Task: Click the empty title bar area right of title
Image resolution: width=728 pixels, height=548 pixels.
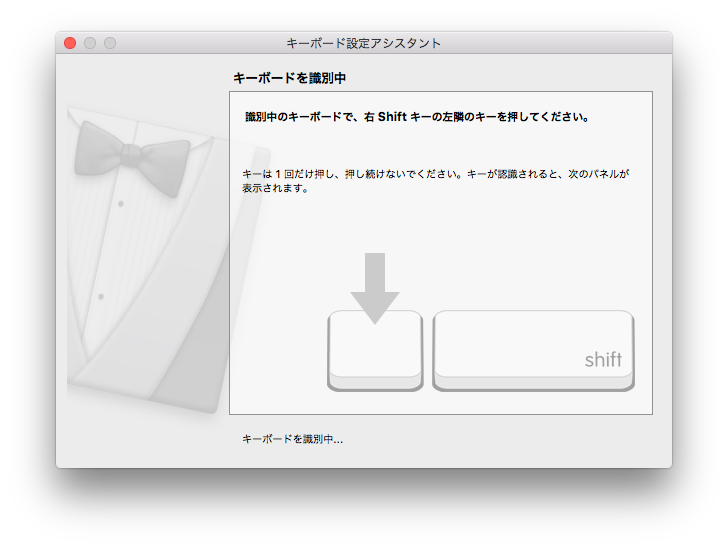Action: (x=560, y=43)
